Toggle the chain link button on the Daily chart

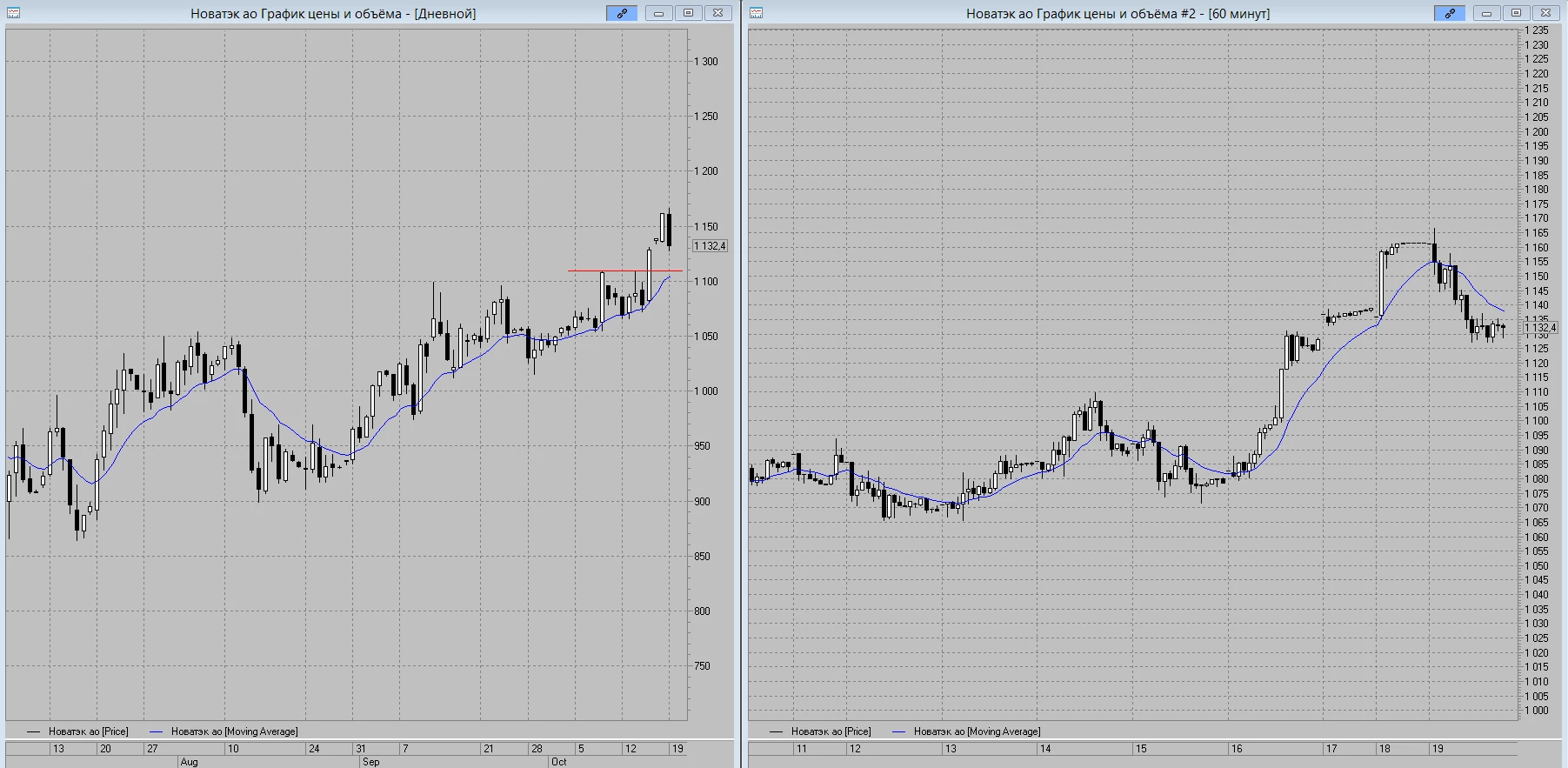pos(622,13)
